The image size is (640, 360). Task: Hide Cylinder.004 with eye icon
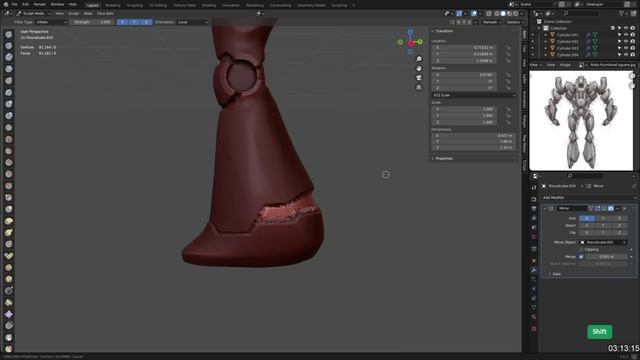tap(626, 55)
